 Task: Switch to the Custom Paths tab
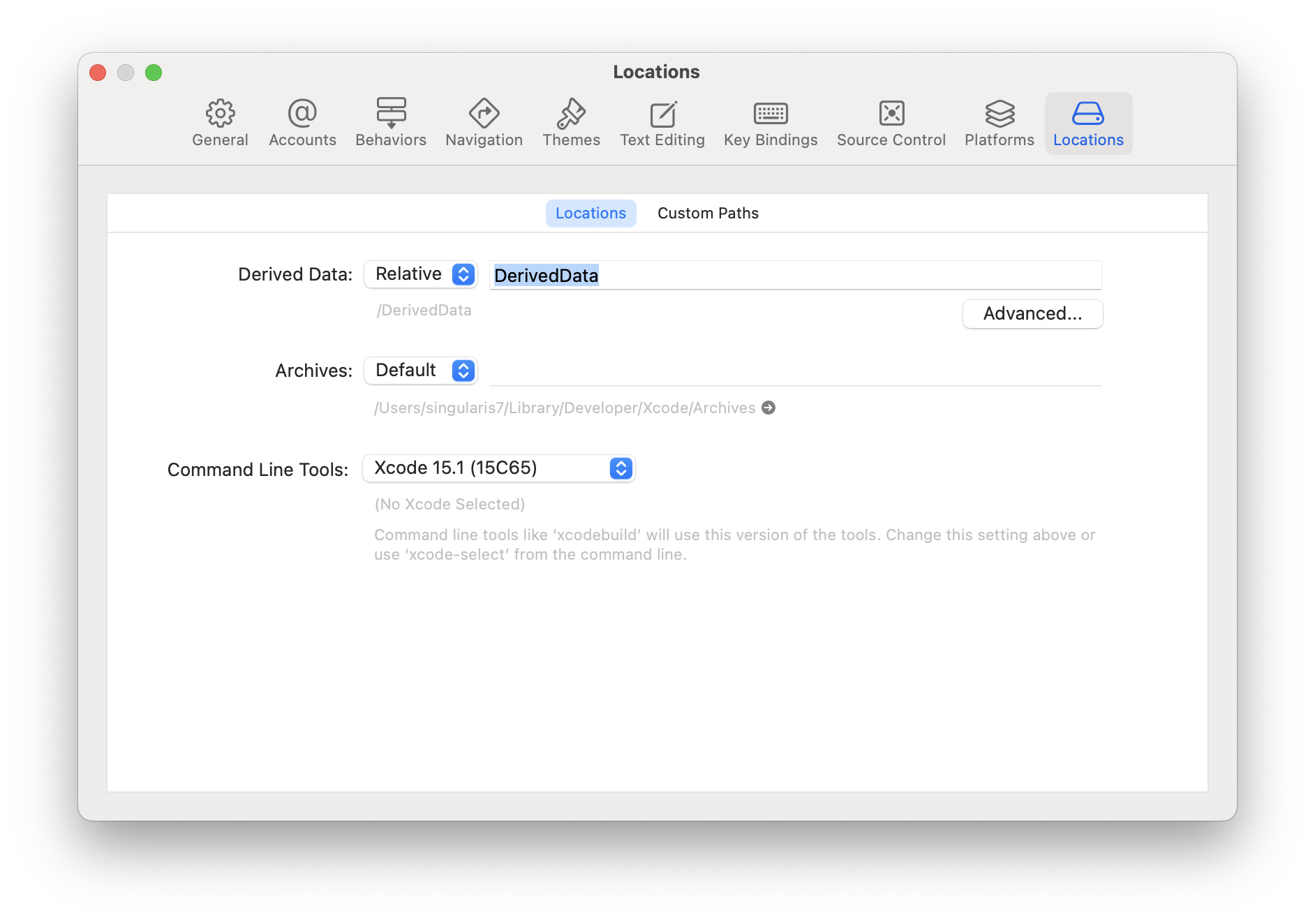pyautogui.click(x=708, y=213)
